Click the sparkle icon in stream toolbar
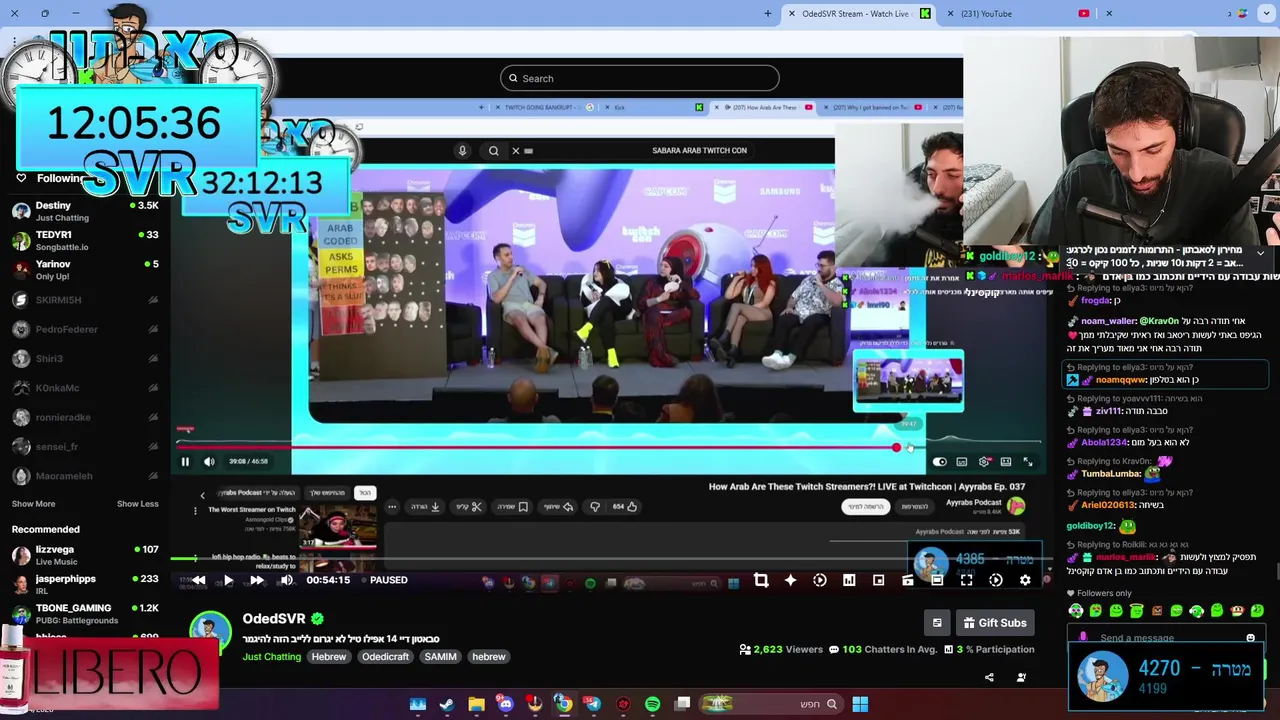Viewport: 1280px width, 720px height. tap(790, 580)
